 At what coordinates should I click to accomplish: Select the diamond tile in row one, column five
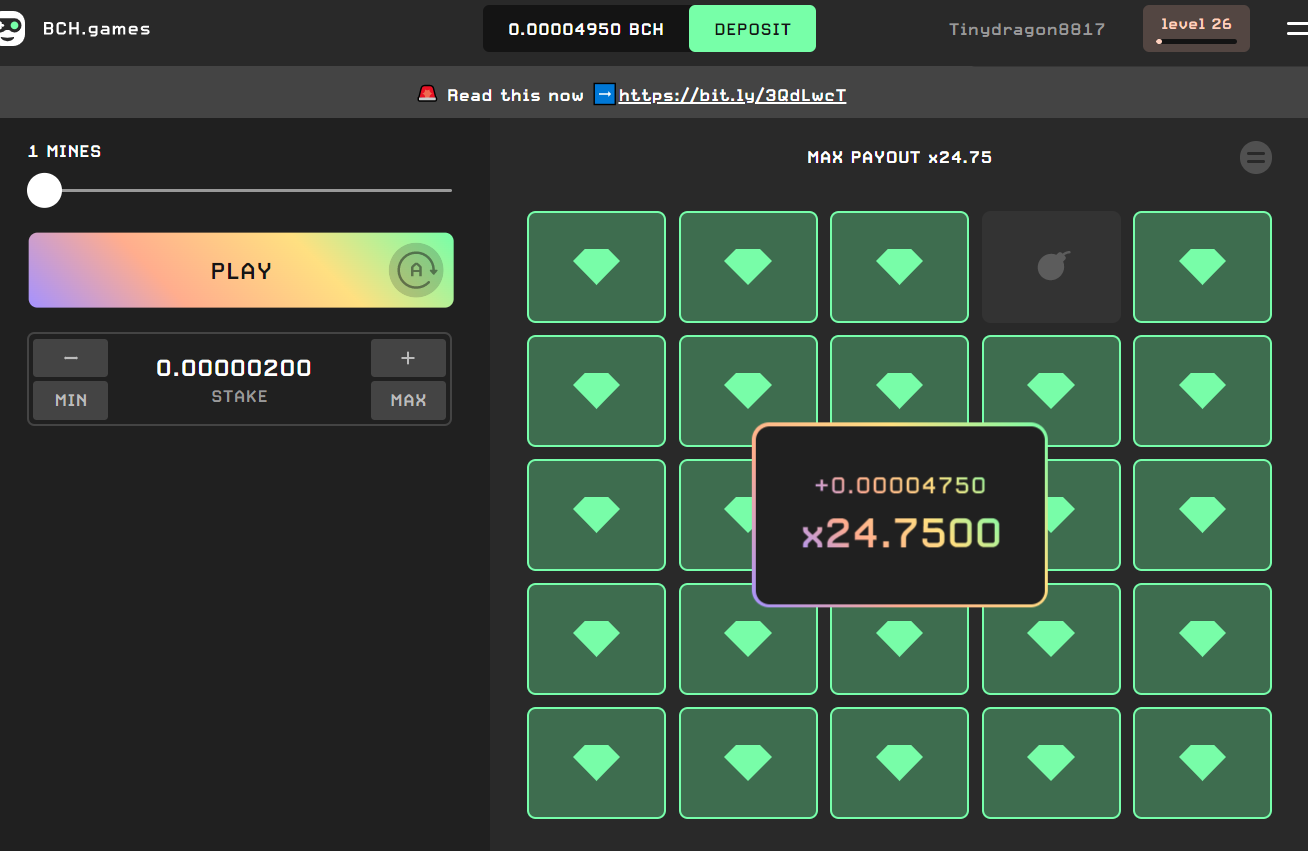(1202, 267)
